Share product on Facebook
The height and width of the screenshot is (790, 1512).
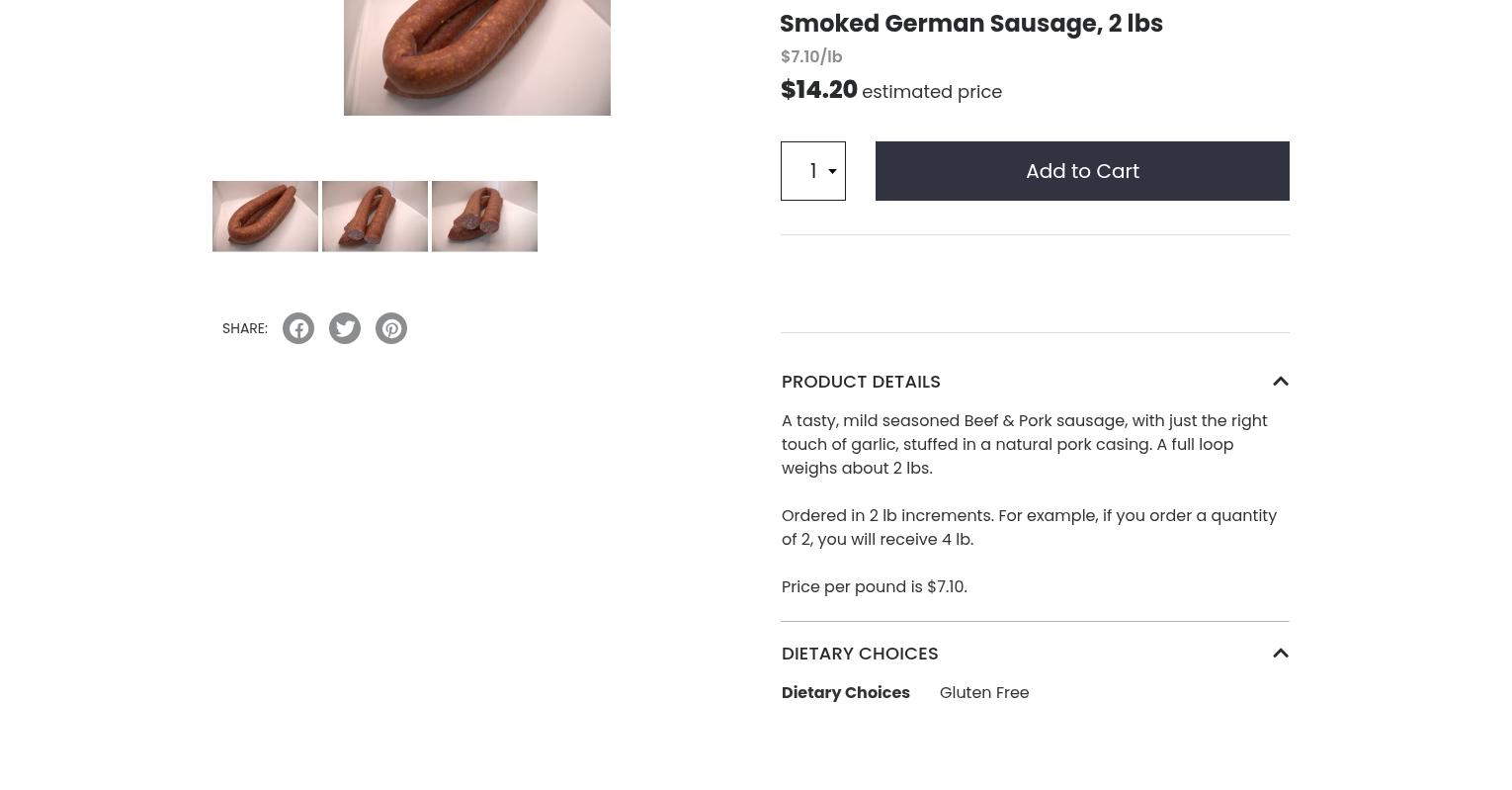298,328
